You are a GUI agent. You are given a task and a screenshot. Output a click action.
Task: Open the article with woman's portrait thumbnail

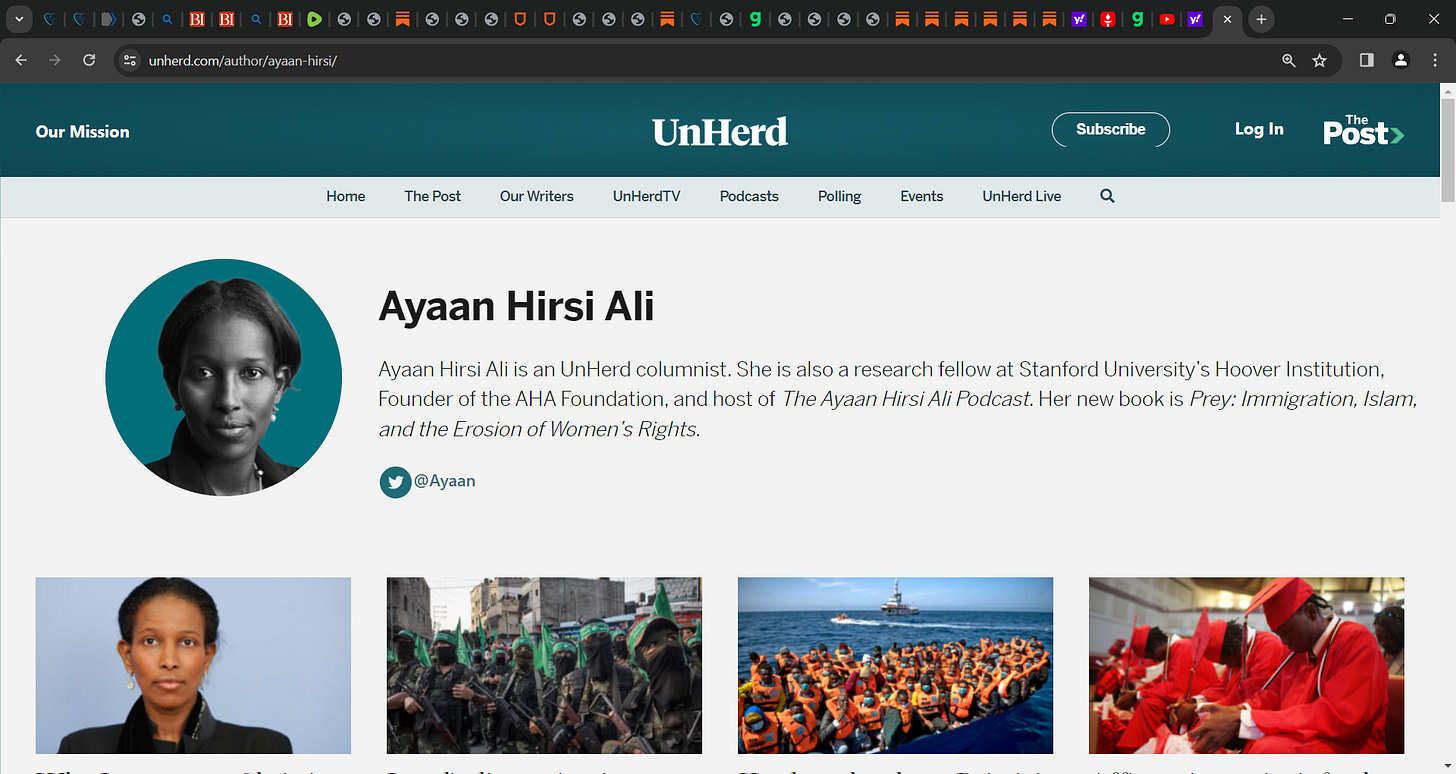coord(193,665)
